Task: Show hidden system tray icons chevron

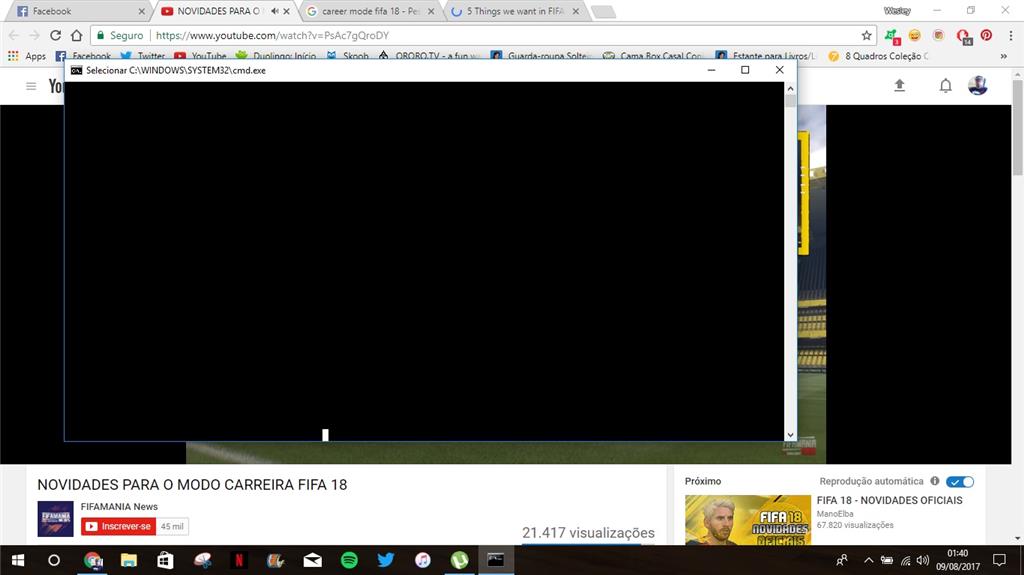Action: coord(869,560)
